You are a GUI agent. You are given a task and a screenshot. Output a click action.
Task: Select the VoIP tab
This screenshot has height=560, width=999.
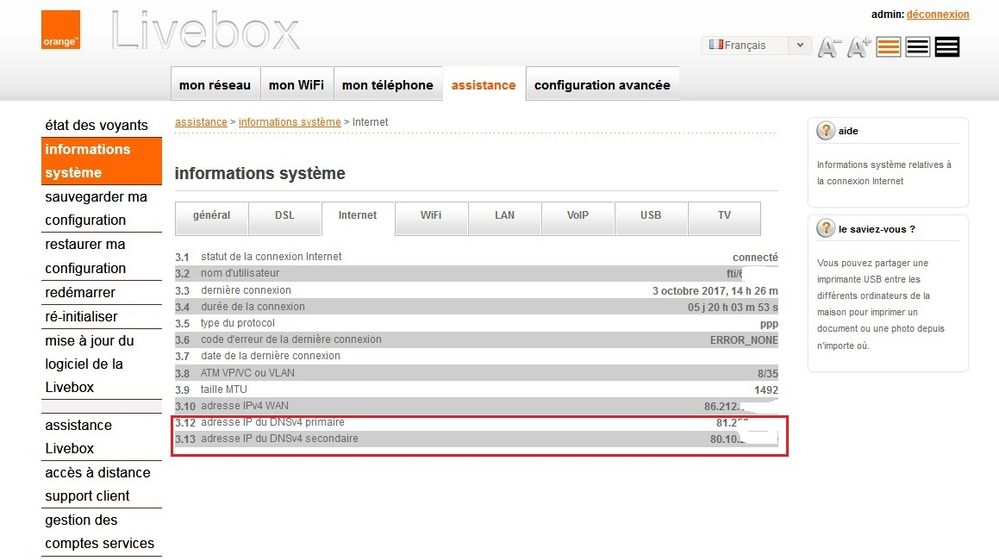(578, 215)
